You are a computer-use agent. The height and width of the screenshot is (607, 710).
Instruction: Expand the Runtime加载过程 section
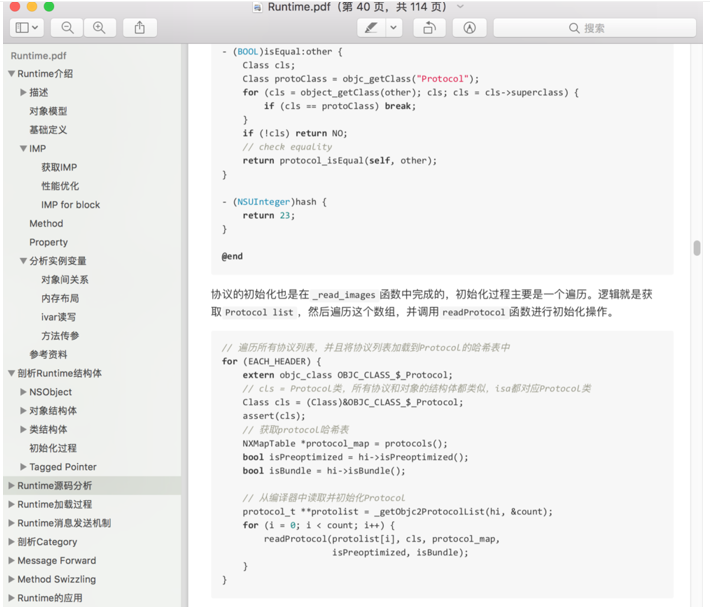pyautogui.click(x=12, y=504)
